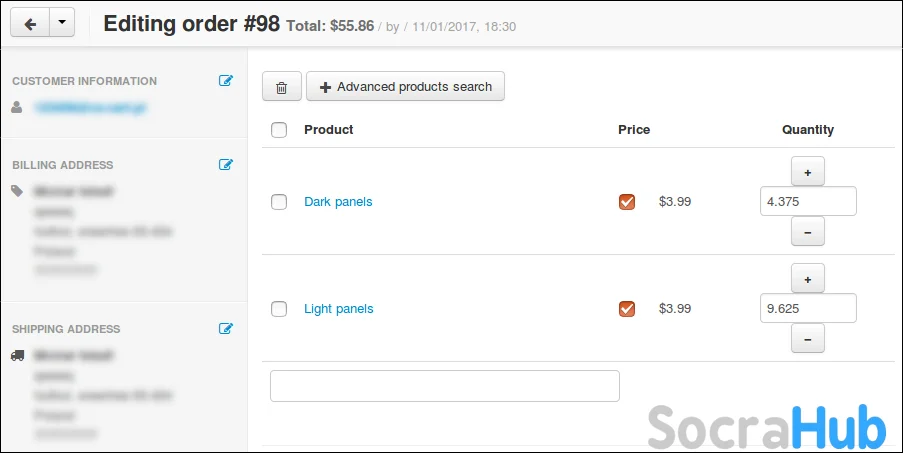Open Advanced products search
This screenshot has width=903, height=453.
405,87
